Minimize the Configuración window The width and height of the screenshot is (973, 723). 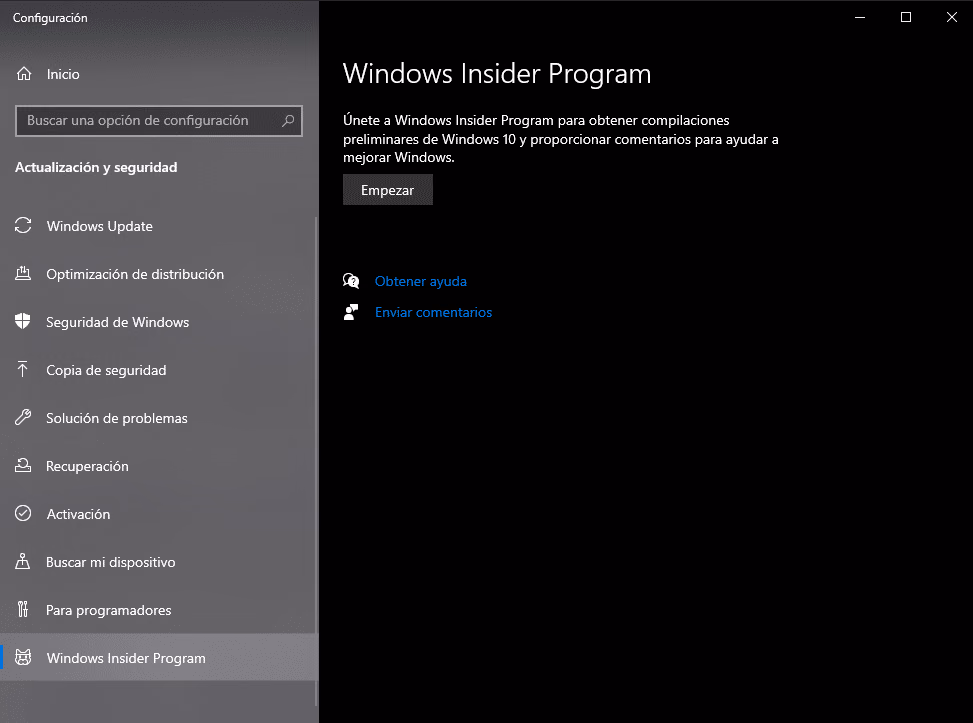point(860,17)
